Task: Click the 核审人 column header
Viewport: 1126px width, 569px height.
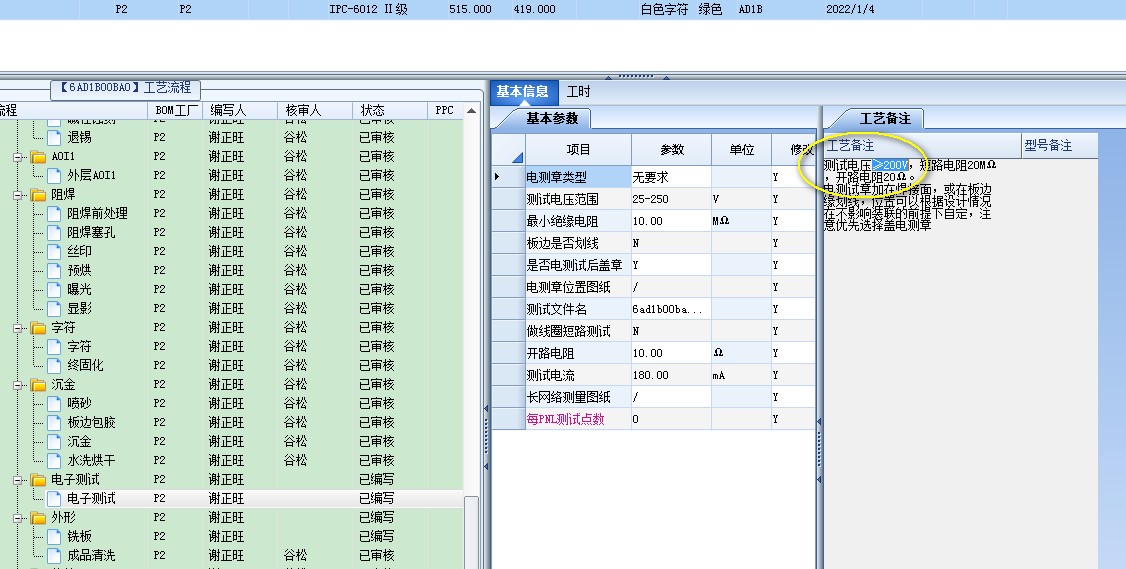Action: (315, 111)
